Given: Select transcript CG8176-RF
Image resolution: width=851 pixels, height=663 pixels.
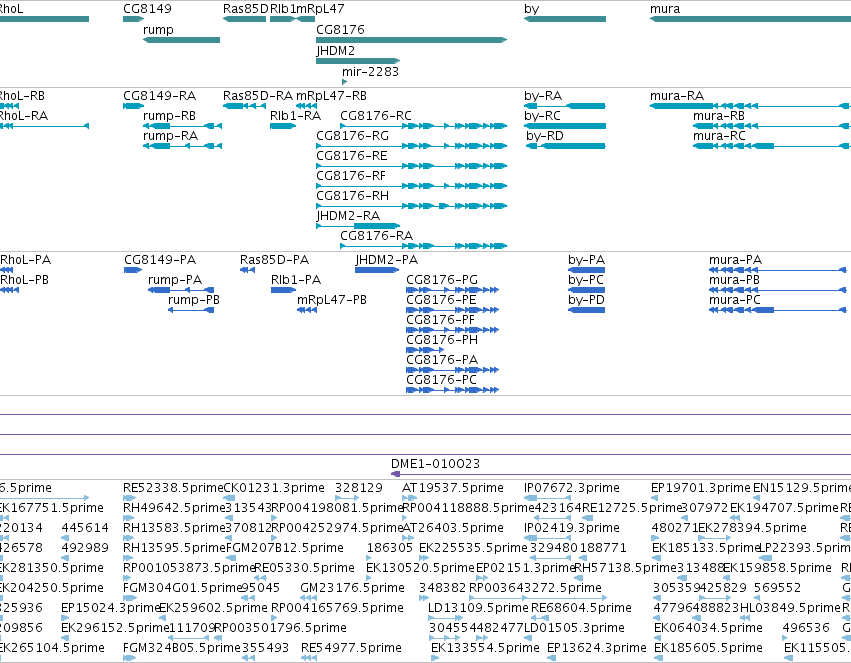Looking at the screenshot, I should coord(411,186).
